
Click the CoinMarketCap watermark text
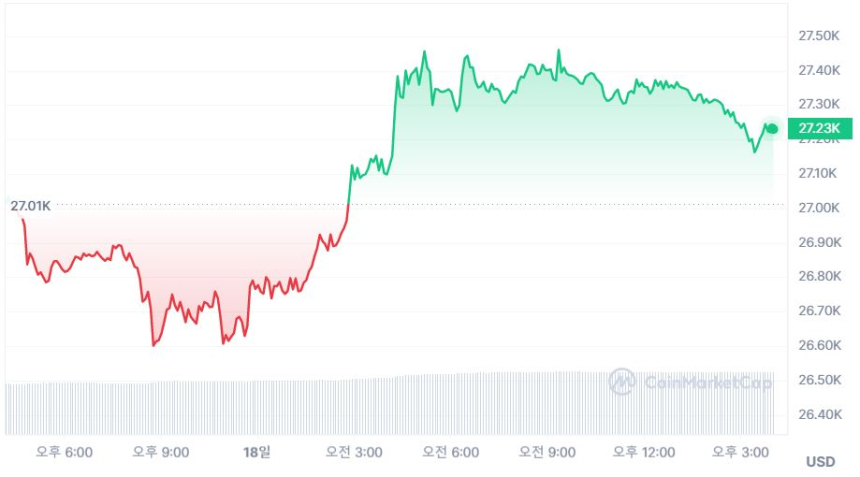click(x=708, y=382)
